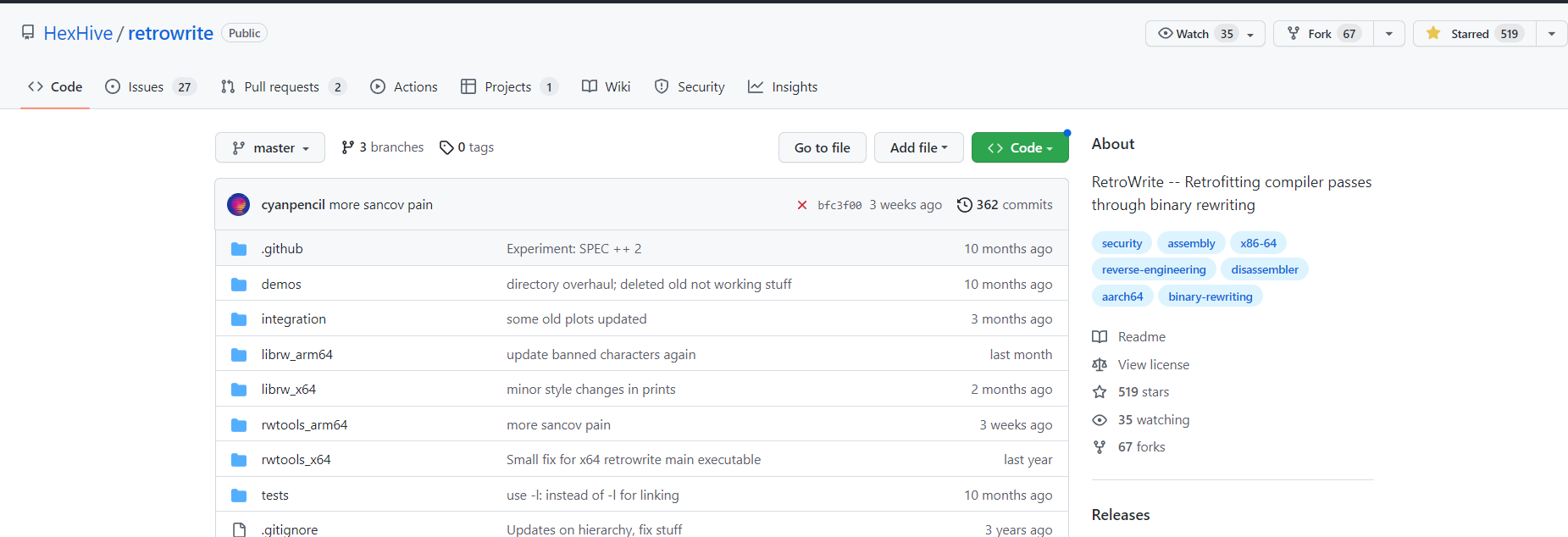Open the View license link

1141,364
